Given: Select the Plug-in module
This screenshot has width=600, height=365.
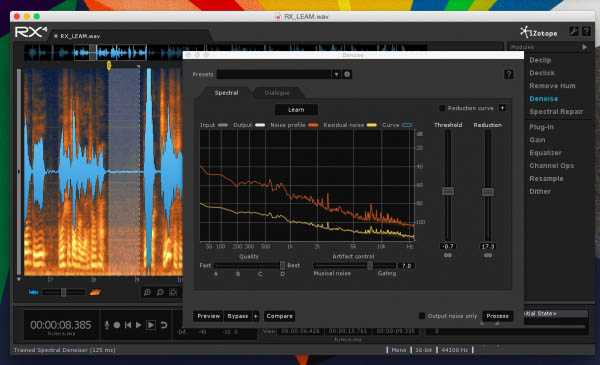Looking at the screenshot, I should pyautogui.click(x=541, y=127).
